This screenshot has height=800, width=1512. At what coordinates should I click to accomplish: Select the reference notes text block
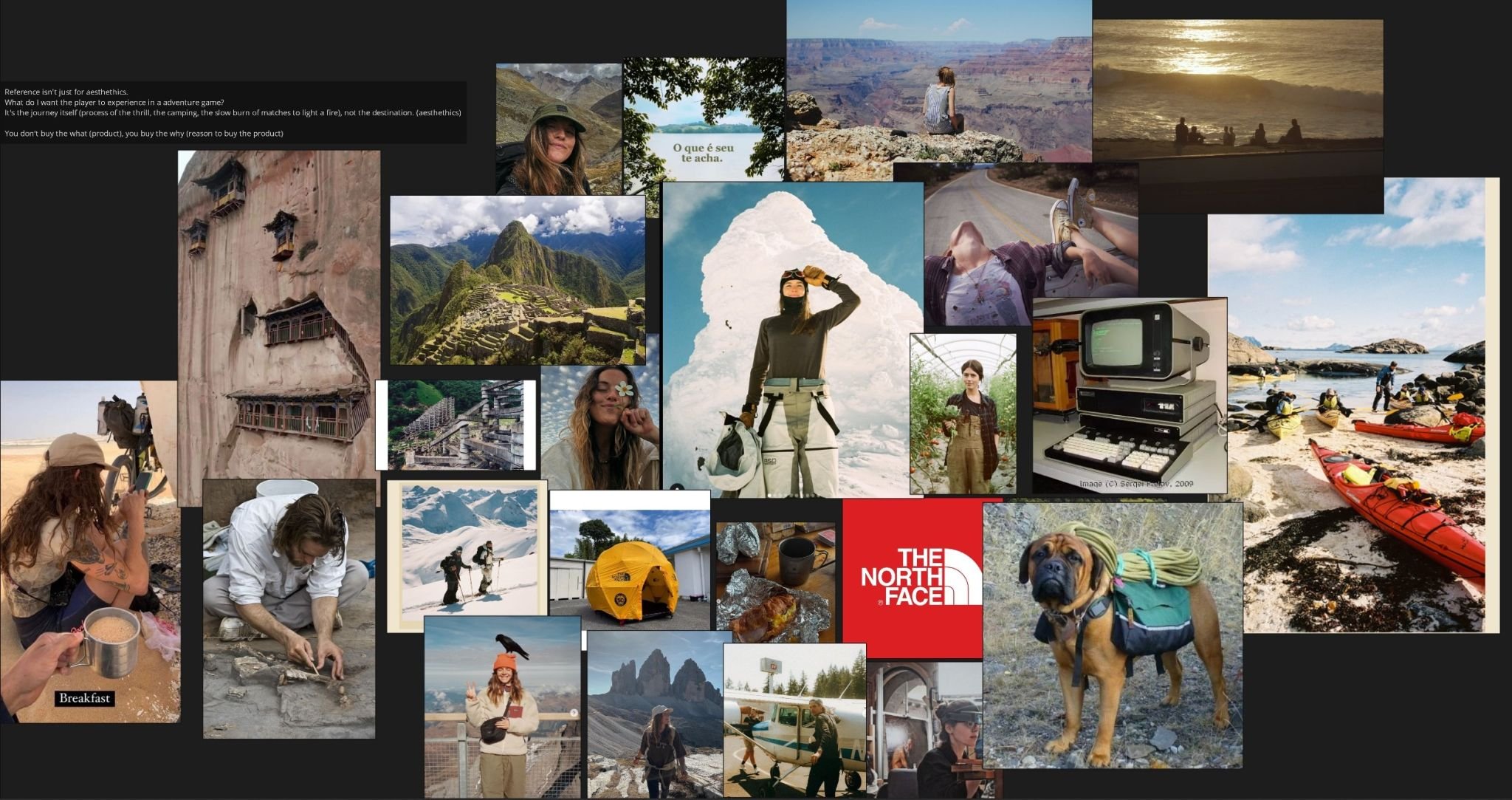(x=233, y=112)
